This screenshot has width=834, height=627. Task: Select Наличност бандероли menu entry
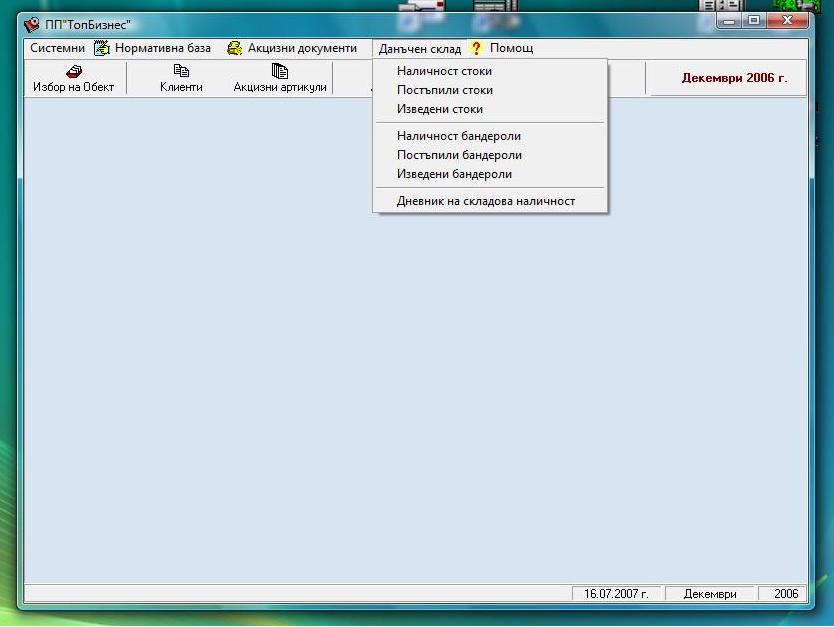490,136
